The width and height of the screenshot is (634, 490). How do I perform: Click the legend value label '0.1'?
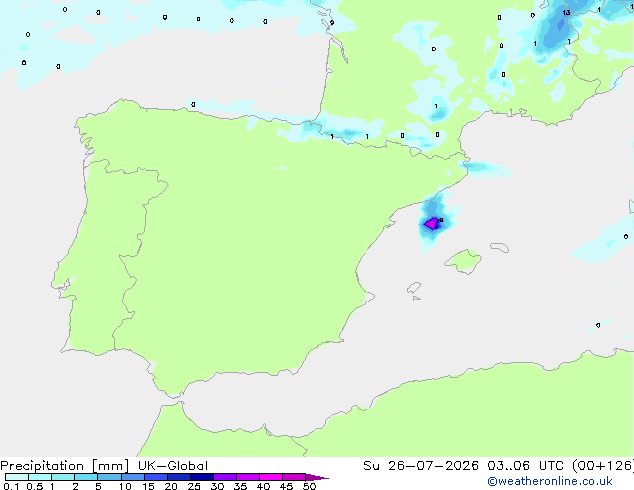[11, 486]
